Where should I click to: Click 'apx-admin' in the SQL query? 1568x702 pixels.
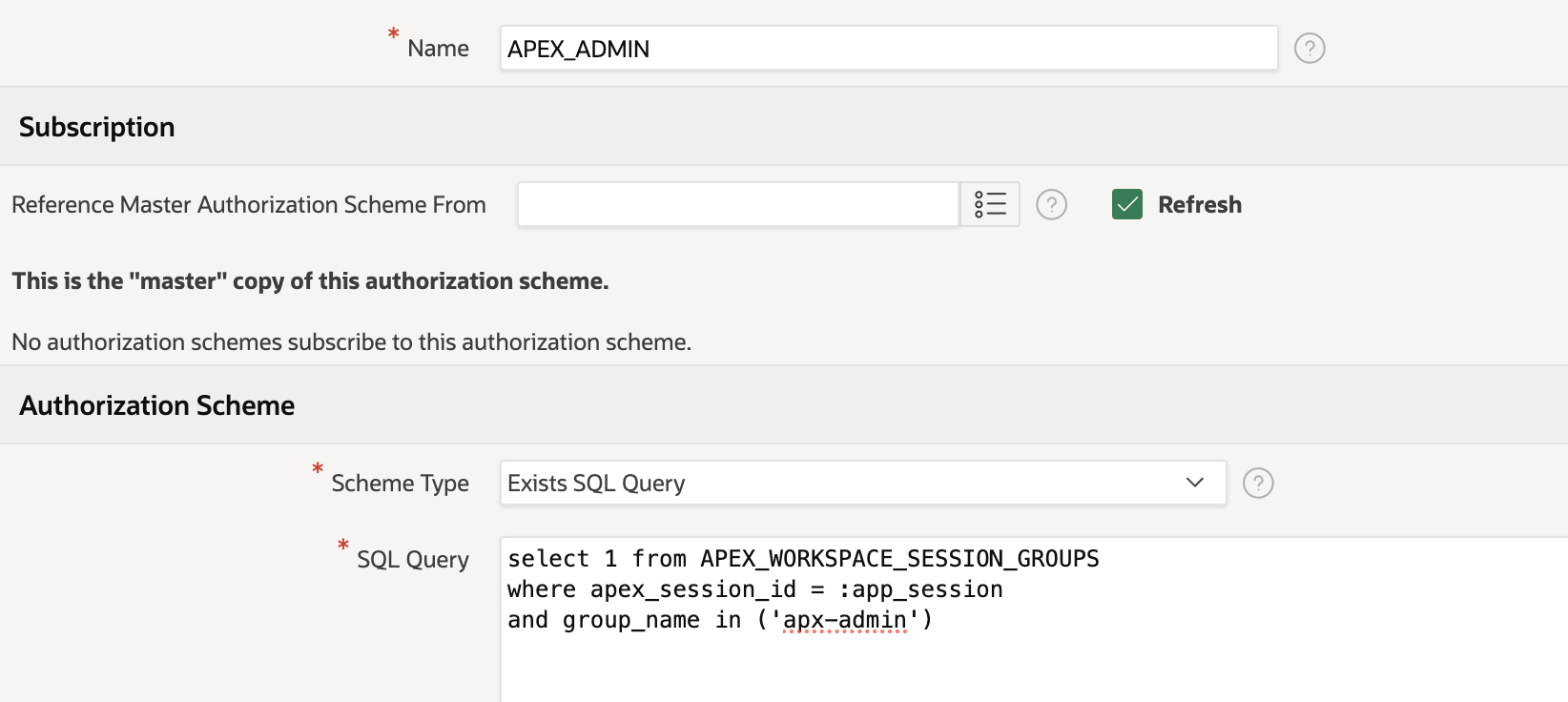tap(845, 620)
